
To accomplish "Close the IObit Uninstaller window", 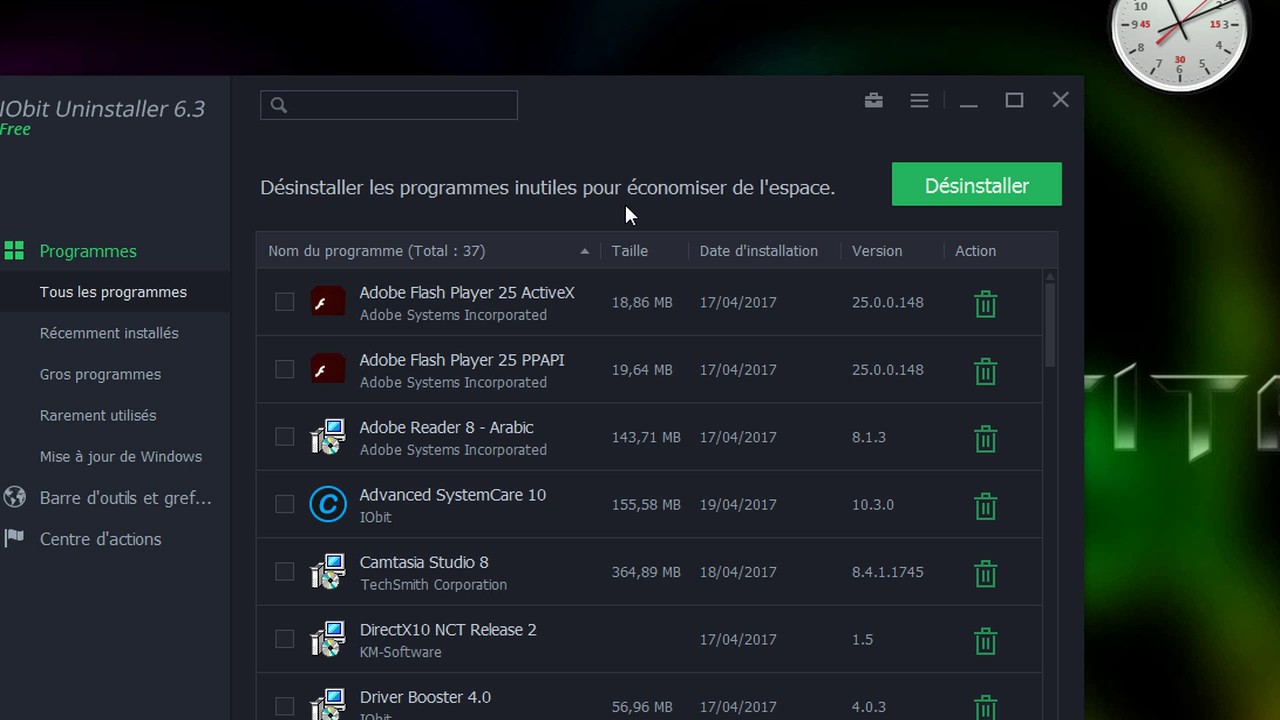I will click(1061, 100).
